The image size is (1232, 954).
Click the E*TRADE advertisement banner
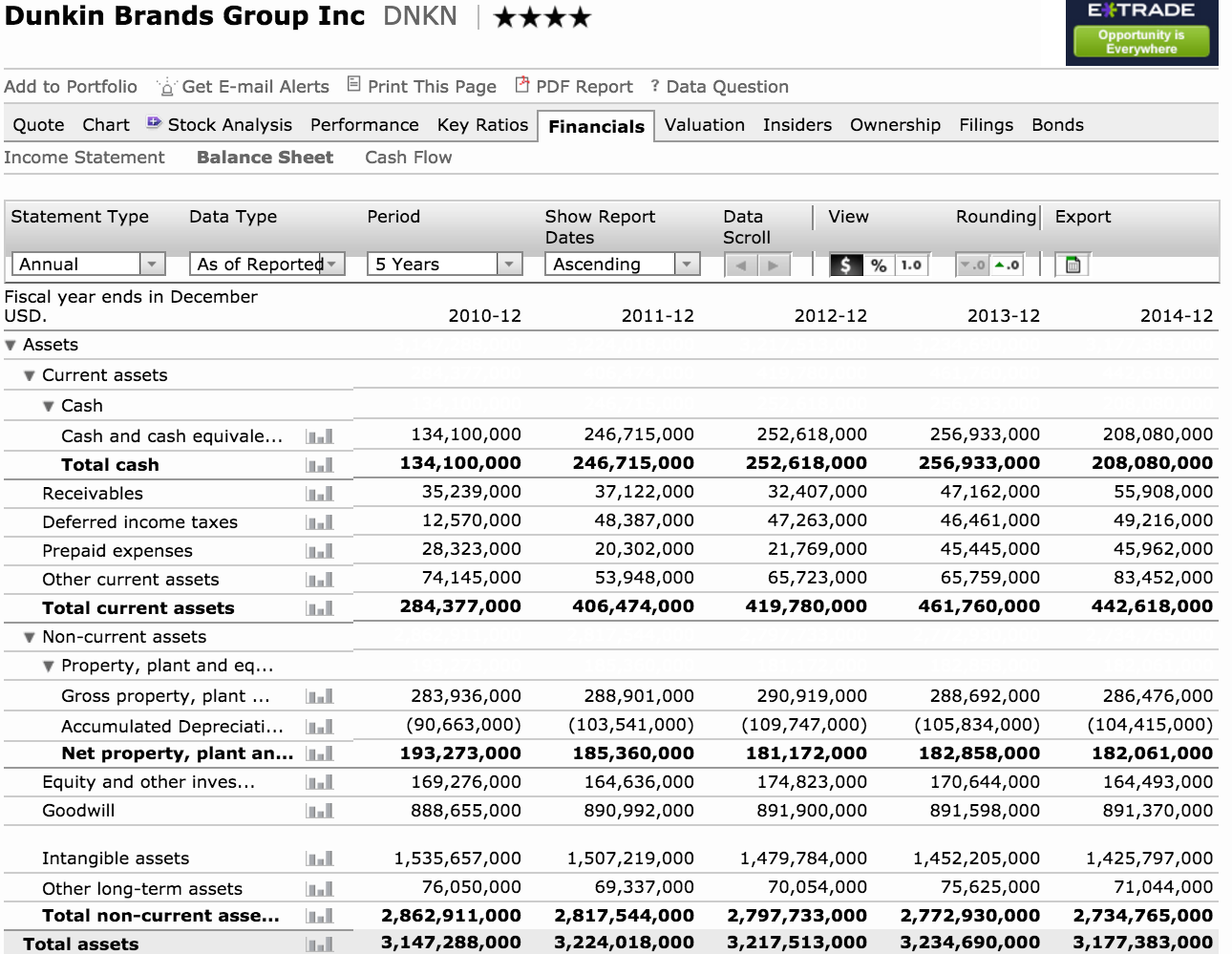pyautogui.click(x=1142, y=32)
